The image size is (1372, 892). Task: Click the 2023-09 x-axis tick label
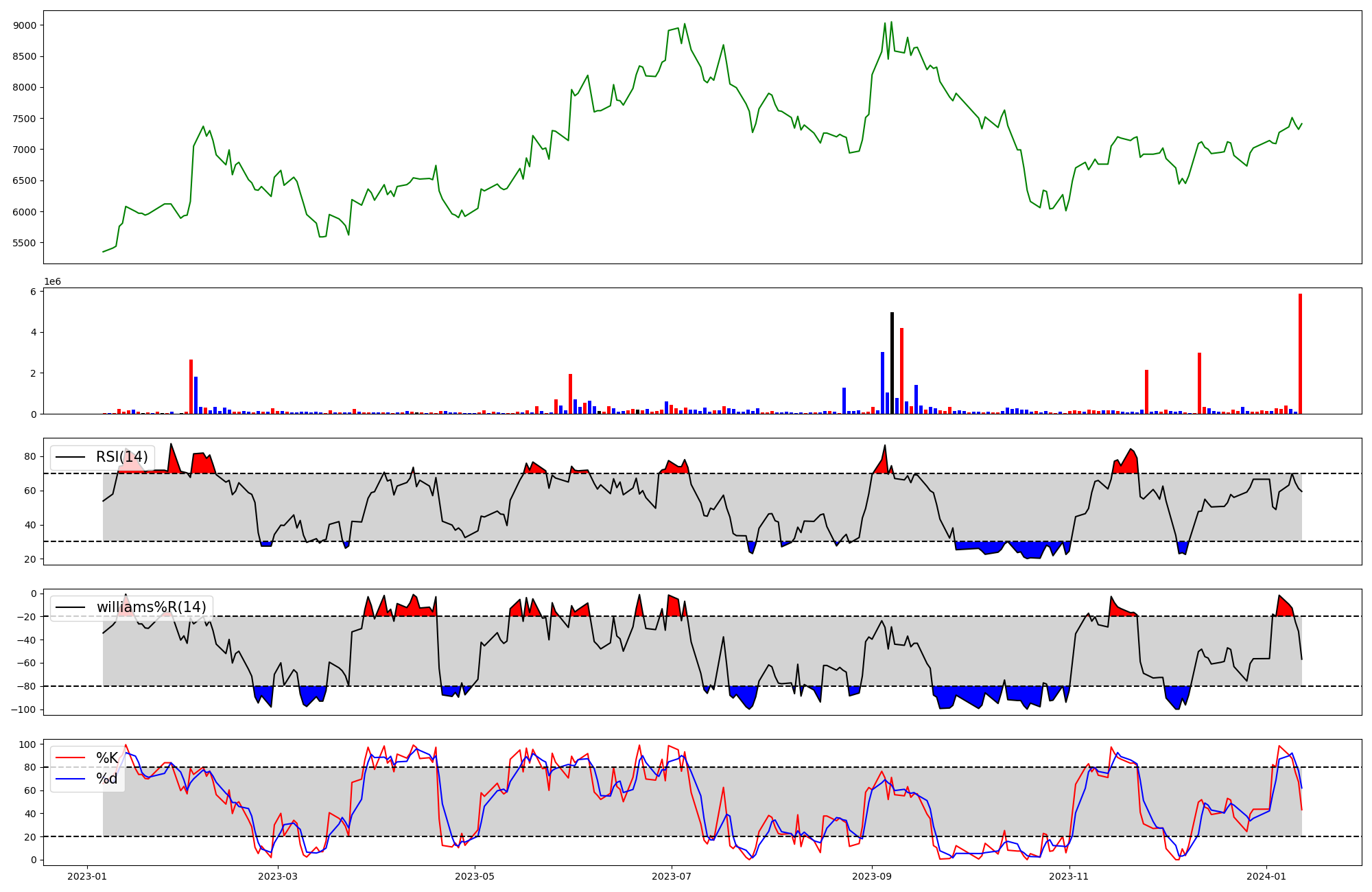pos(872,876)
